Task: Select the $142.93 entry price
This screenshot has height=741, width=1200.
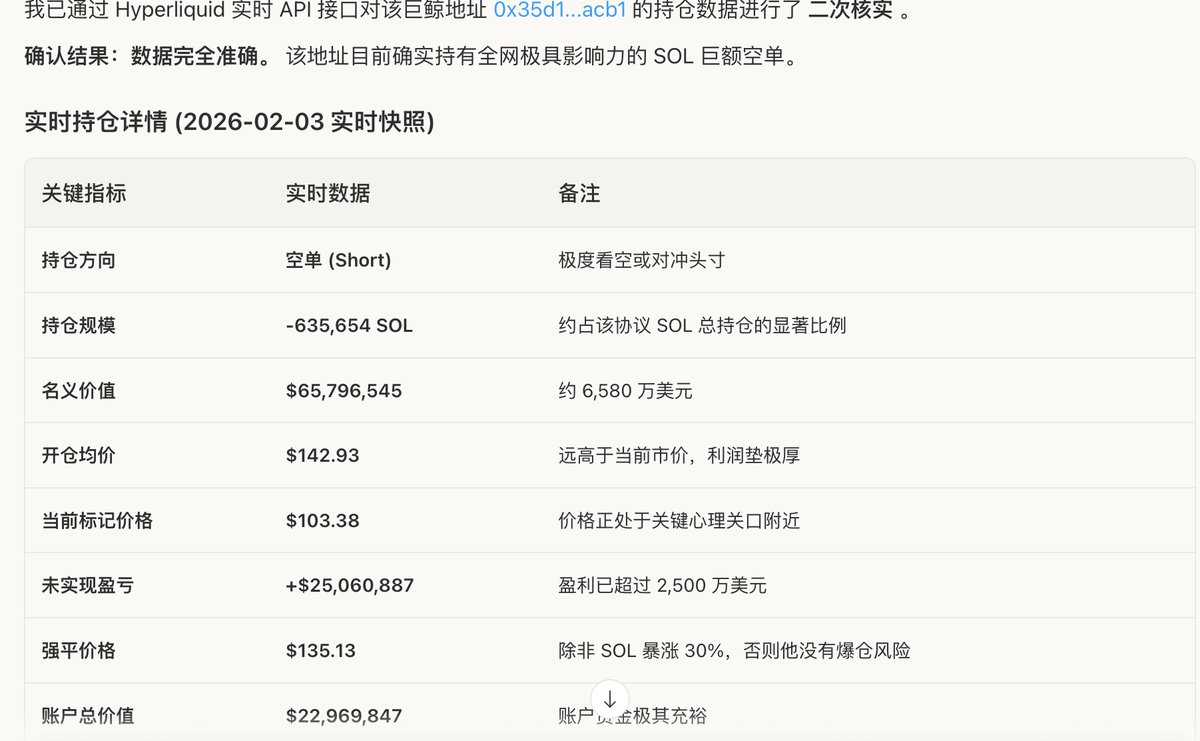Action: [x=322, y=455]
